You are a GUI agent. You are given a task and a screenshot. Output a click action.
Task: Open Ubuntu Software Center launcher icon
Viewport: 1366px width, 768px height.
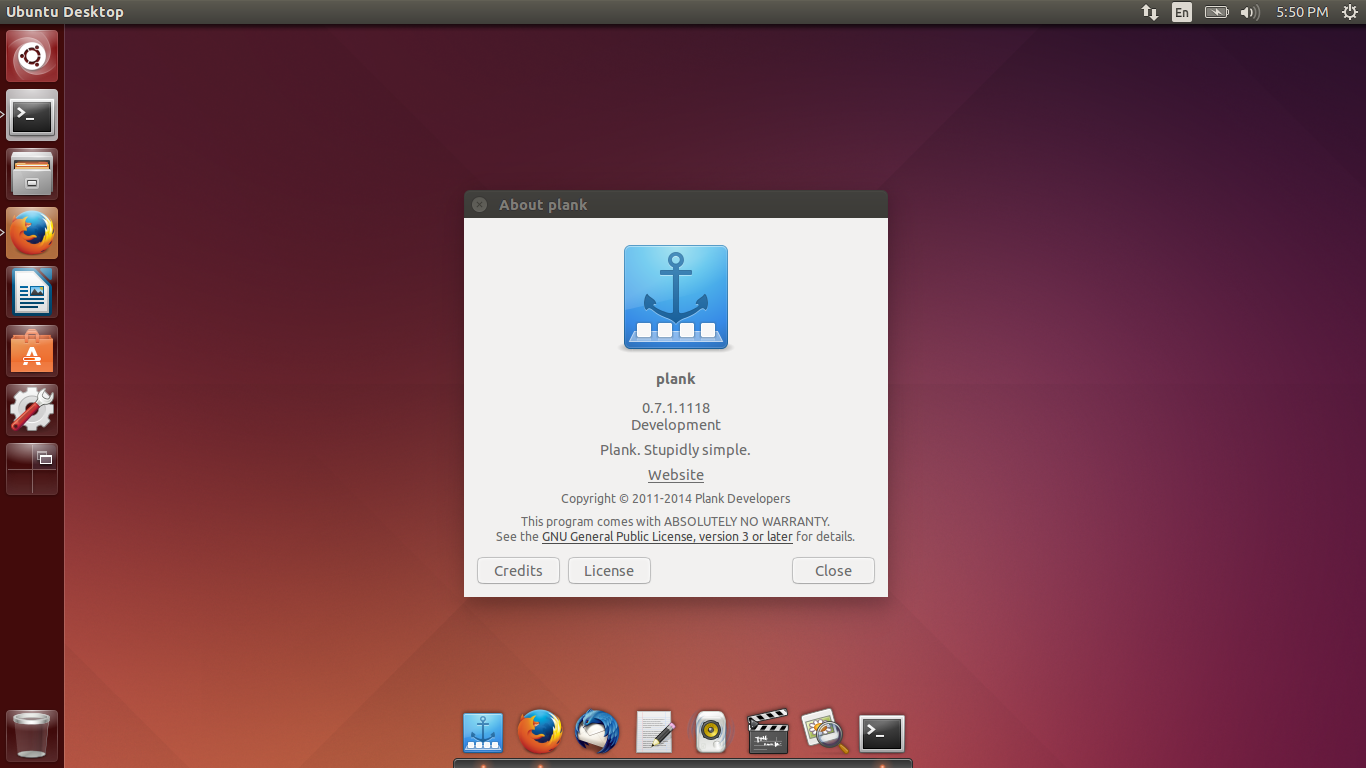pyautogui.click(x=32, y=351)
